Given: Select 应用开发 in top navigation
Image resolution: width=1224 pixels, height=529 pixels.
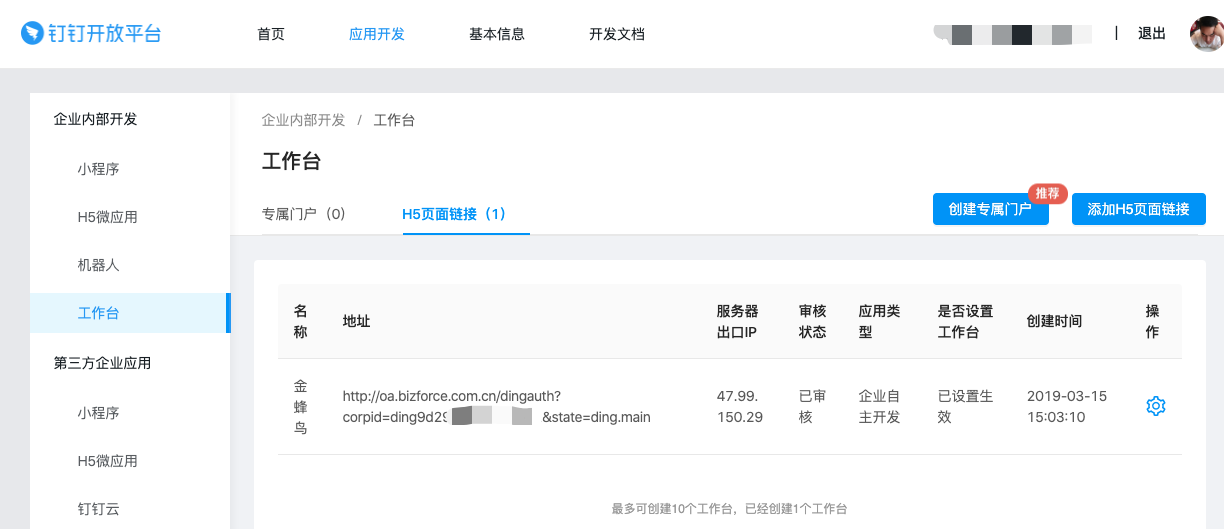Looking at the screenshot, I should [377, 34].
